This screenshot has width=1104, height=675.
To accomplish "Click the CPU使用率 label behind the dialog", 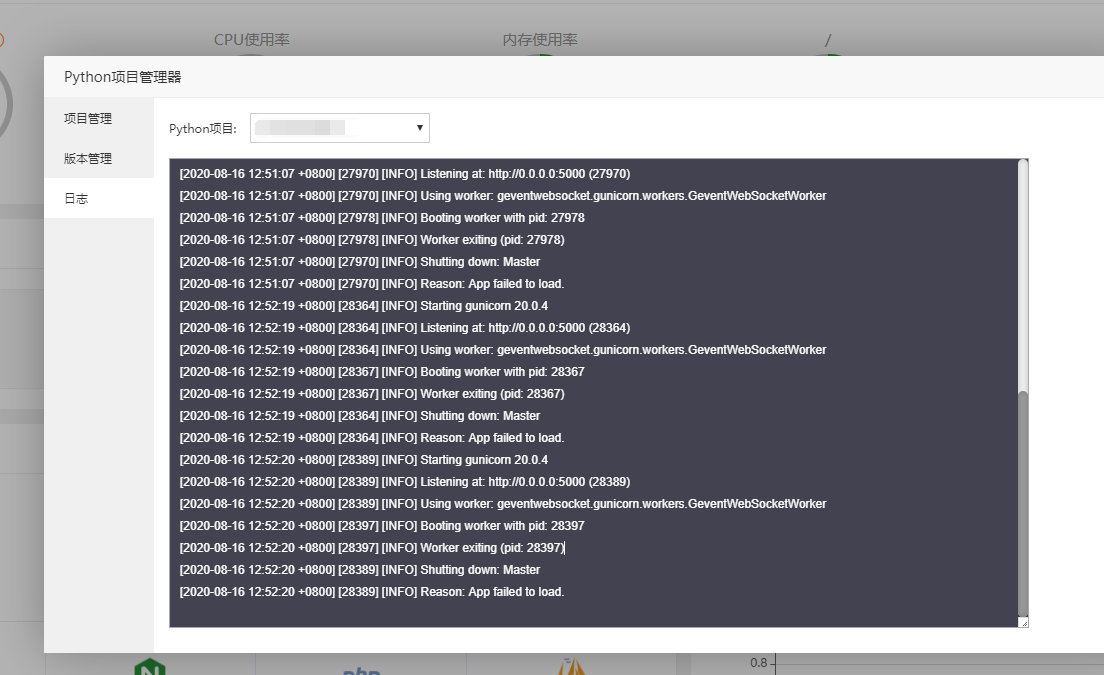I will pos(251,39).
